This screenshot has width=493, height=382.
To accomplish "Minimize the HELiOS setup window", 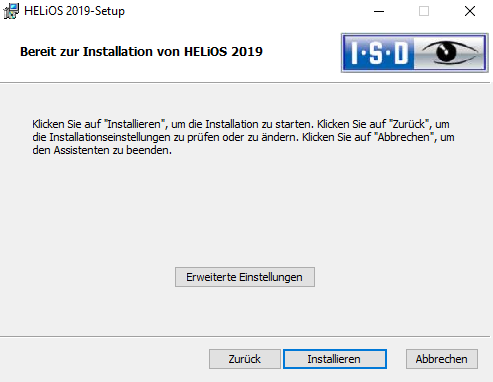I will pyautogui.click(x=379, y=11).
